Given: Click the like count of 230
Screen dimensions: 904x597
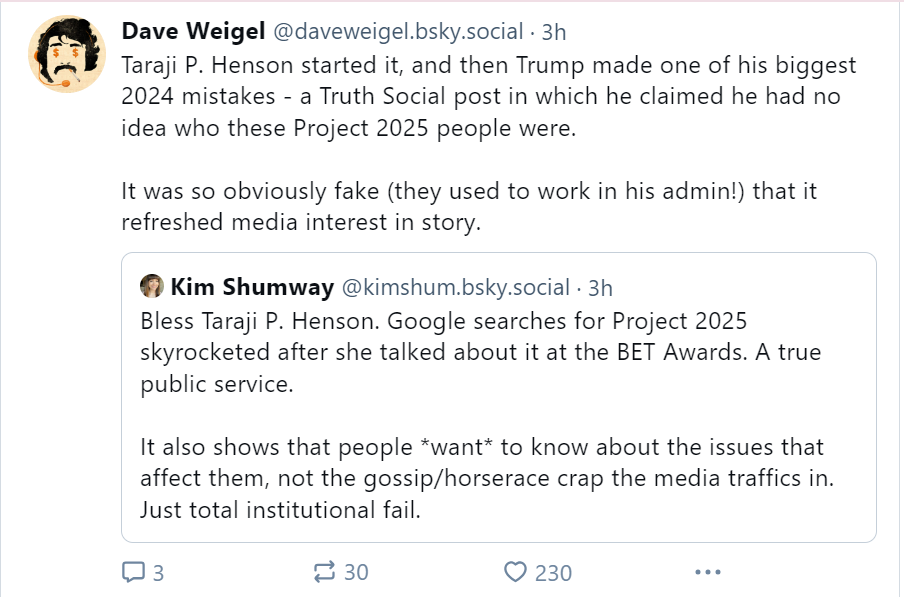Looking at the screenshot, I should (x=553, y=573).
